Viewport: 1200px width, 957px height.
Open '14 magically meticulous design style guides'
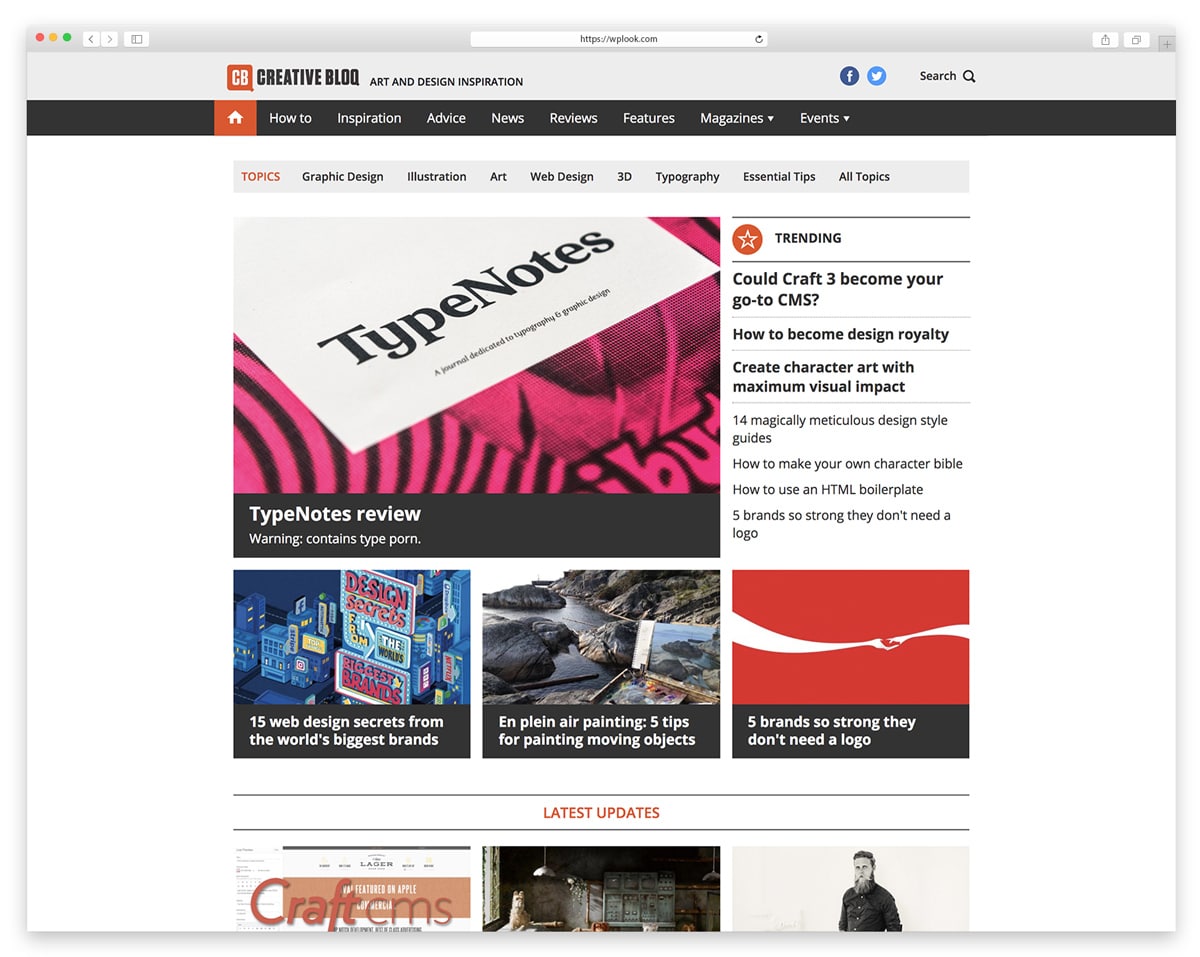[840, 429]
